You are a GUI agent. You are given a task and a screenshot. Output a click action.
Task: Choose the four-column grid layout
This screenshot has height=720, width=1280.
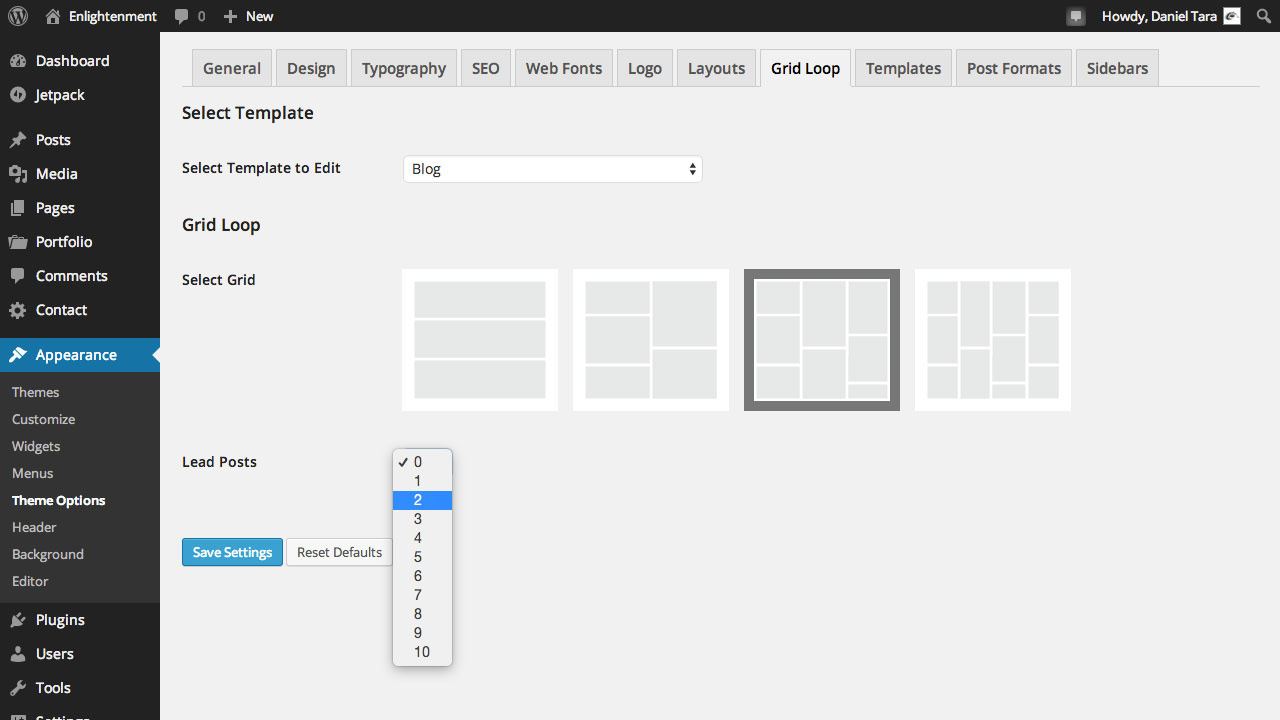click(993, 340)
